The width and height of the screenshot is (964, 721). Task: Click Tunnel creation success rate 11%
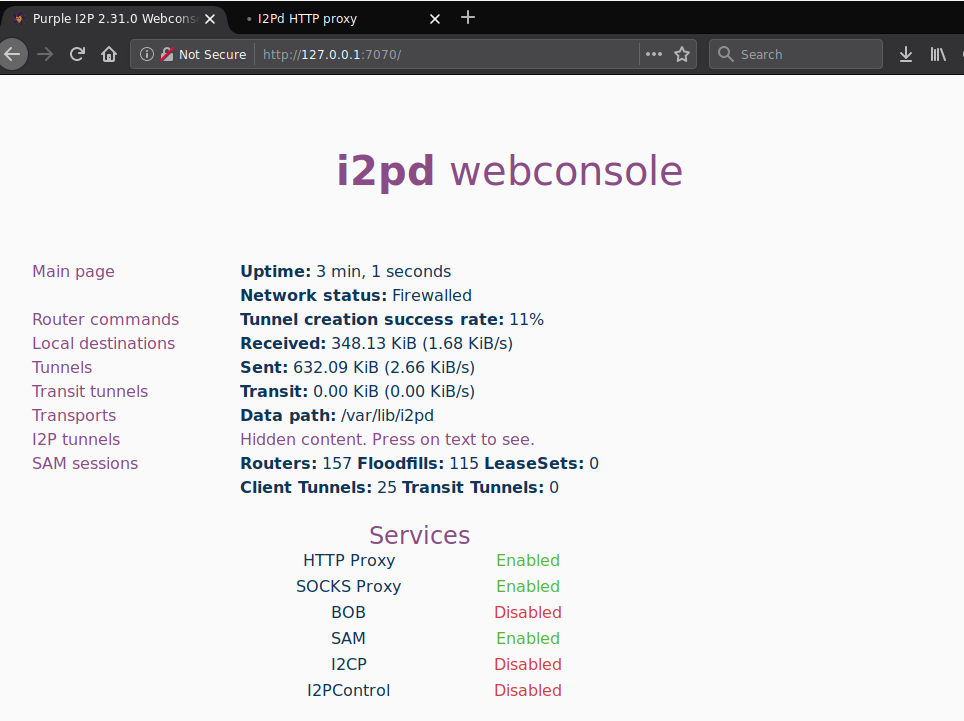coord(392,320)
